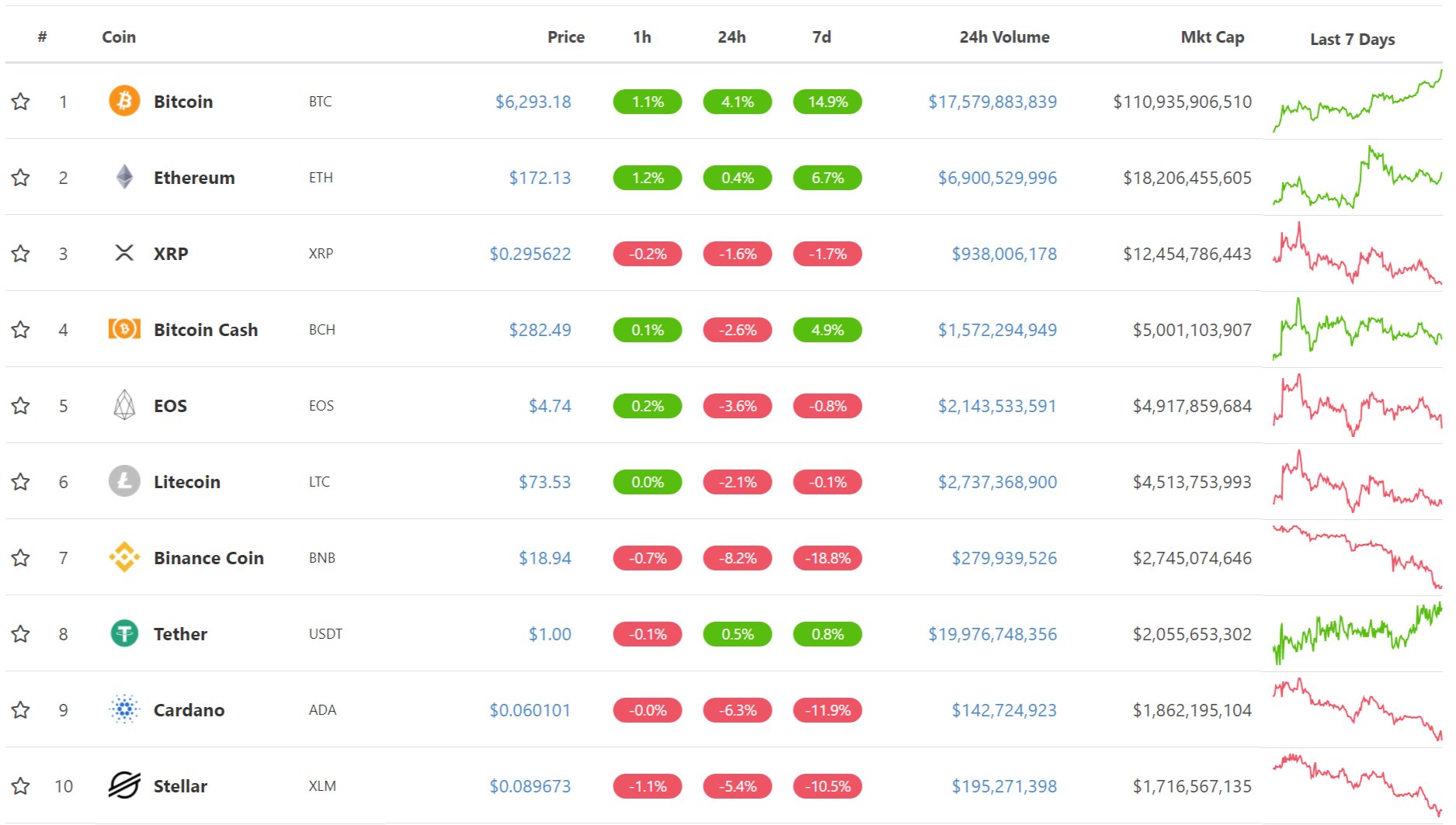Open the Ethereum coin name link
Viewport: 1456px width, 825px height.
(194, 177)
